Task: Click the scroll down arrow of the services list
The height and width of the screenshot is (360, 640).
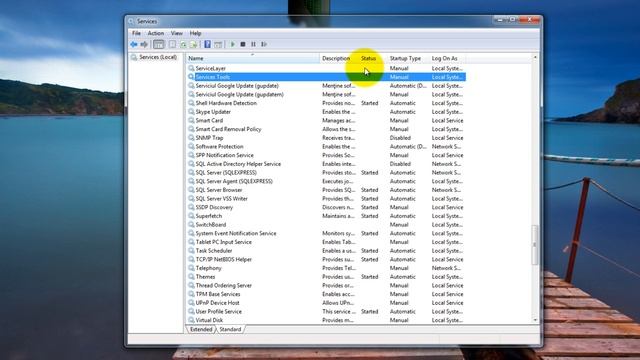Action: tap(535, 320)
